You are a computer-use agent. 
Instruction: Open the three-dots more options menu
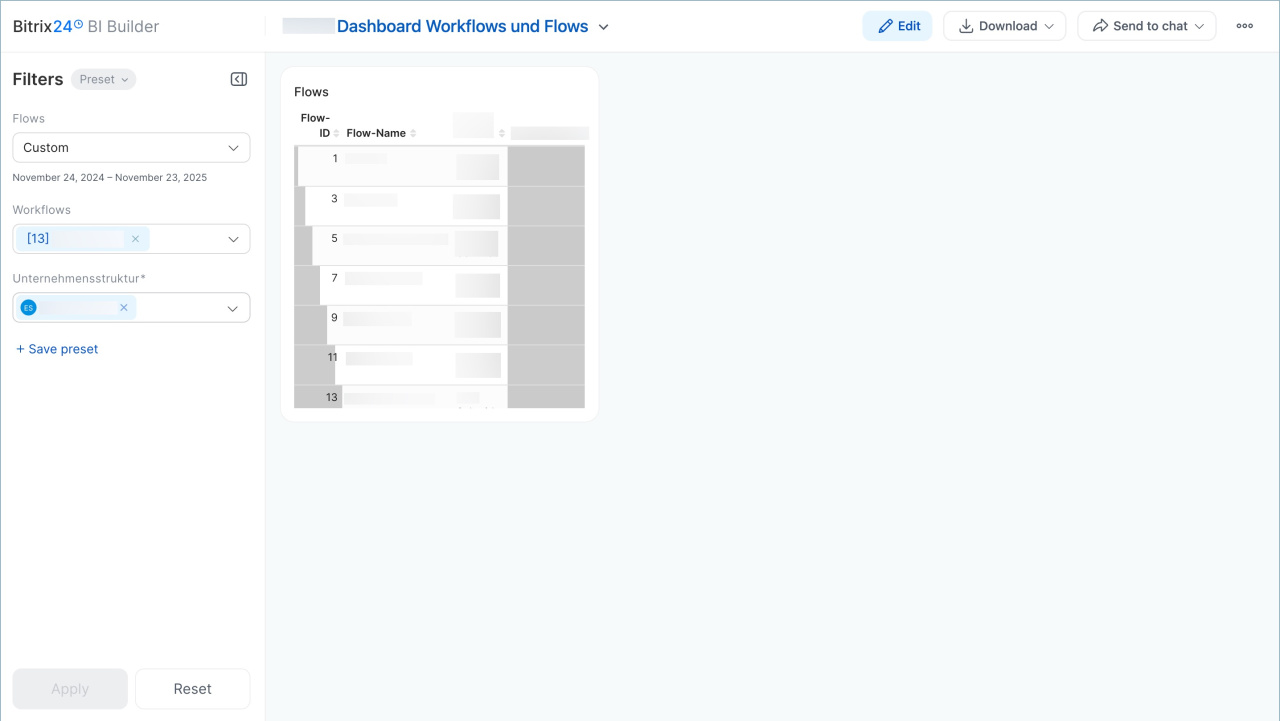(1244, 26)
